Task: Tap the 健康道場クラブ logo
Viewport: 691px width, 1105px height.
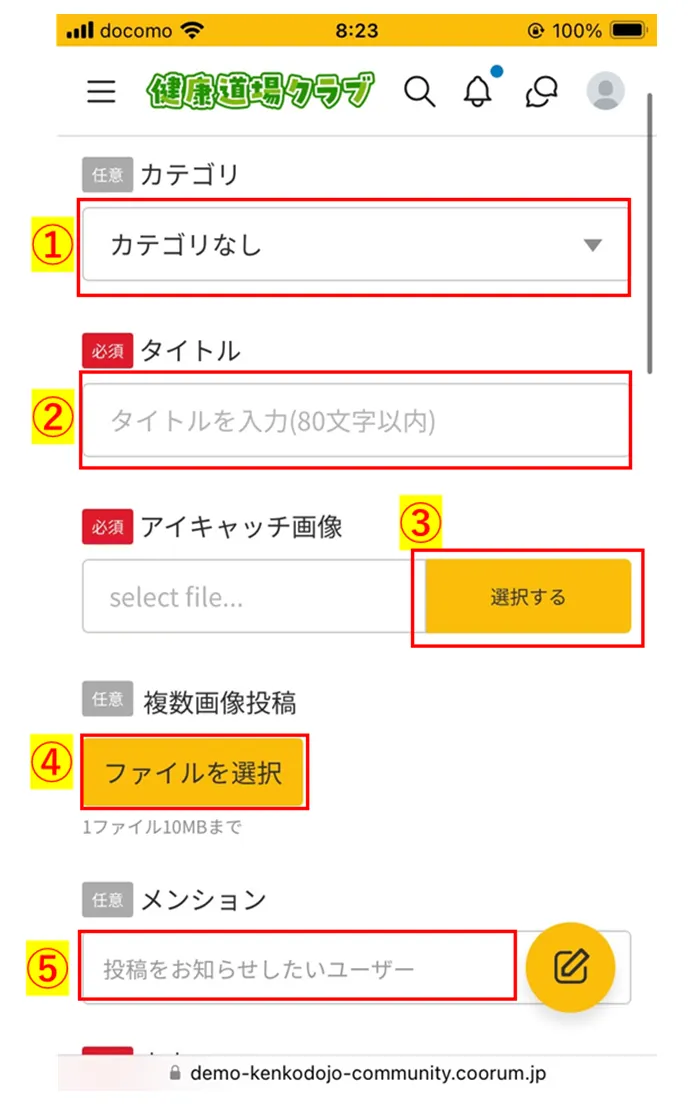Action: click(260, 91)
